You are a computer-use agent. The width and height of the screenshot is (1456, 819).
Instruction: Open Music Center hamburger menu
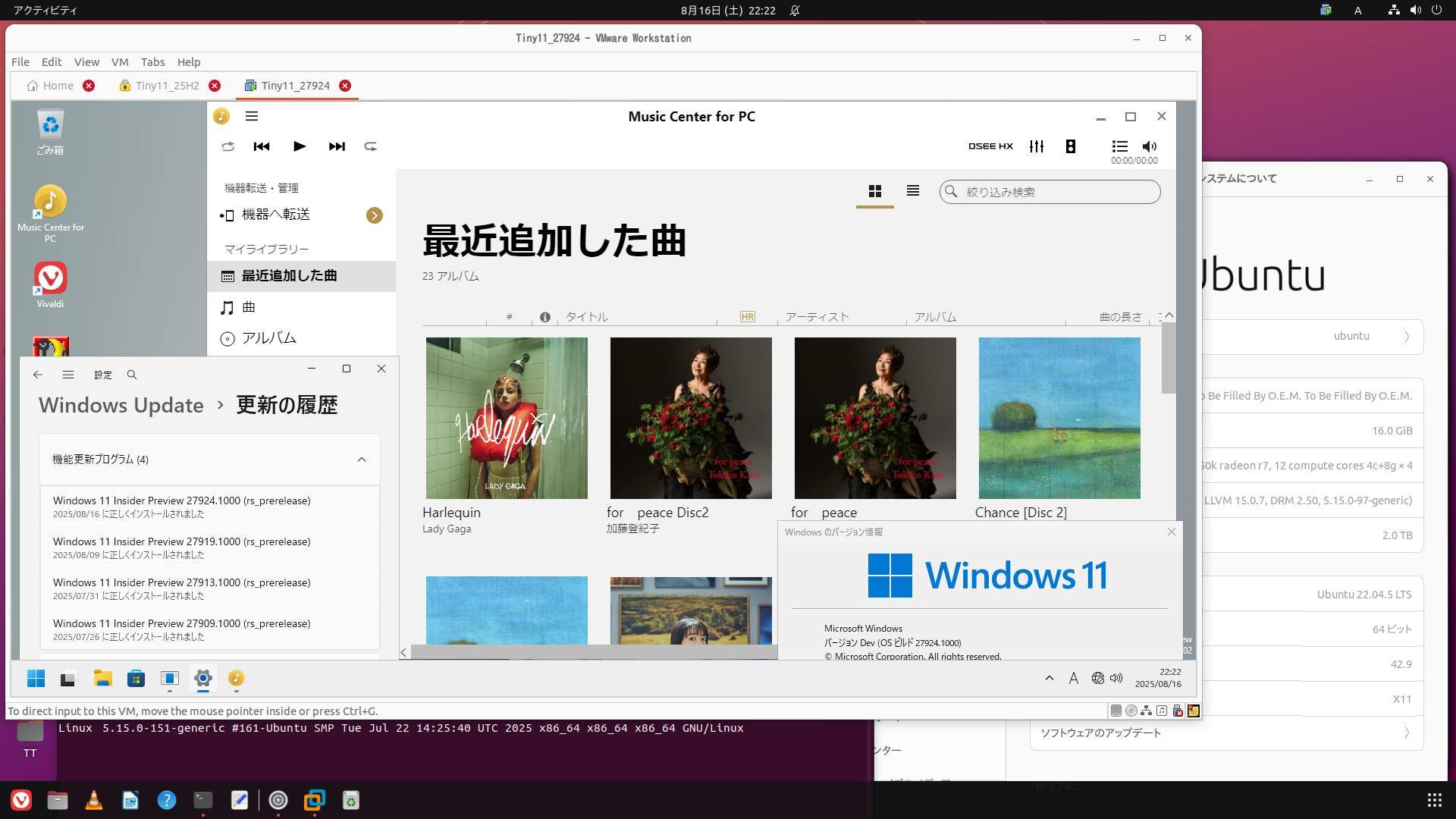click(252, 116)
